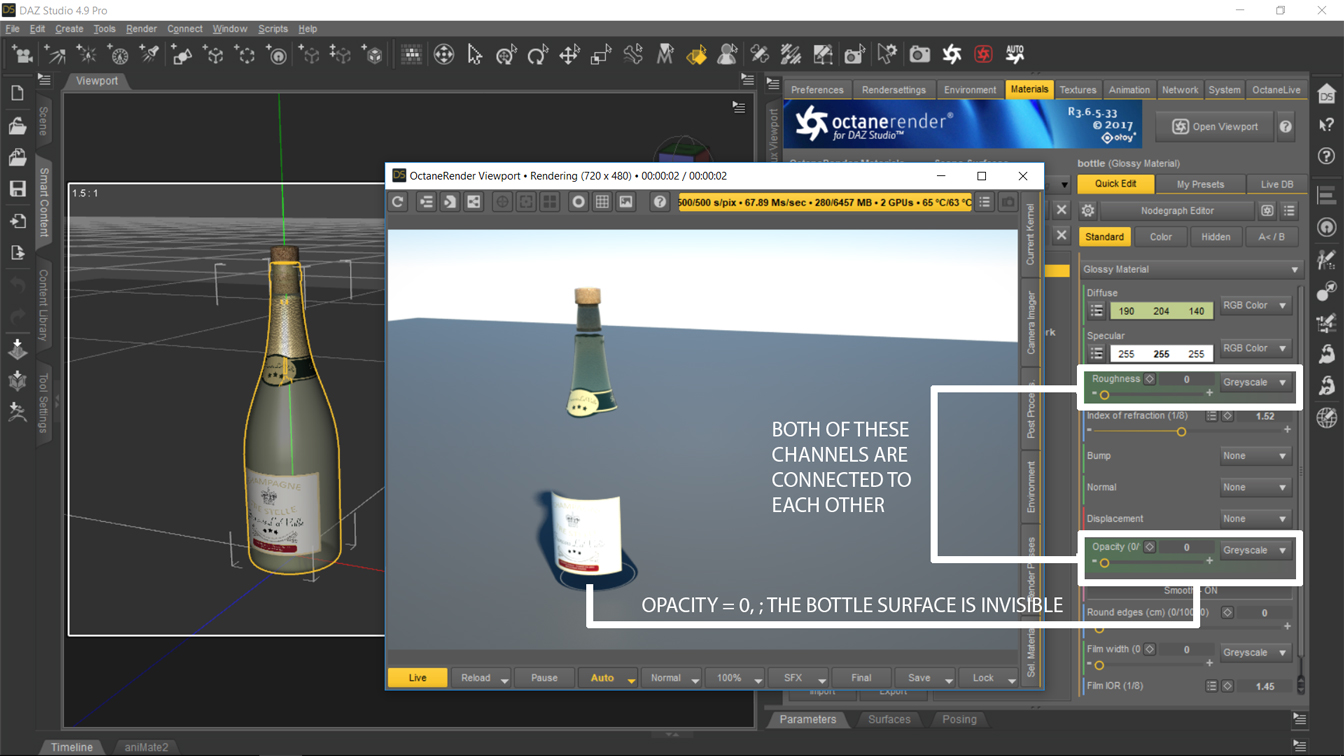Open the Roughness Greyscale dropdown

pyautogui.click(x=1255, y=382)
